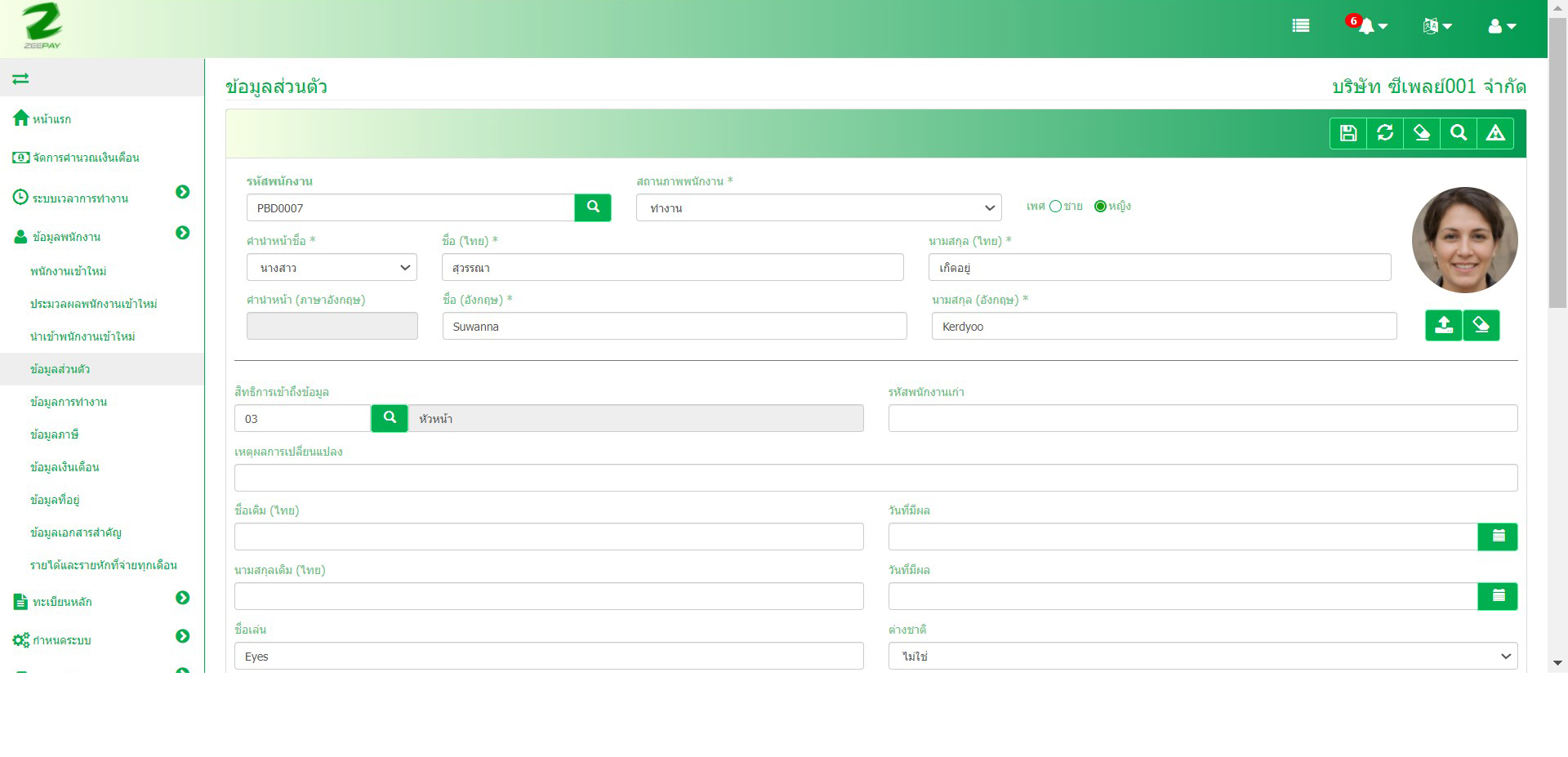Viewport: 1568px width, 757px height.
Task: Open รายได้และรายหักที่จ่ายทุกเดือน sidebar link
Action: [x=104, y=565]
